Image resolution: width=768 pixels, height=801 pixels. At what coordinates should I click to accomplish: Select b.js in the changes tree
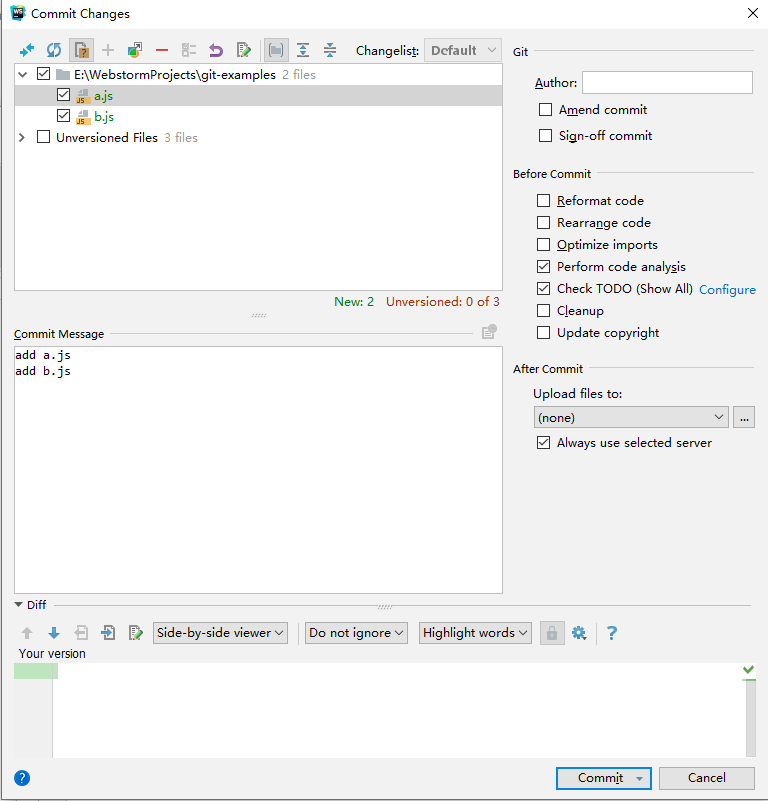click(x=104, y=117)
